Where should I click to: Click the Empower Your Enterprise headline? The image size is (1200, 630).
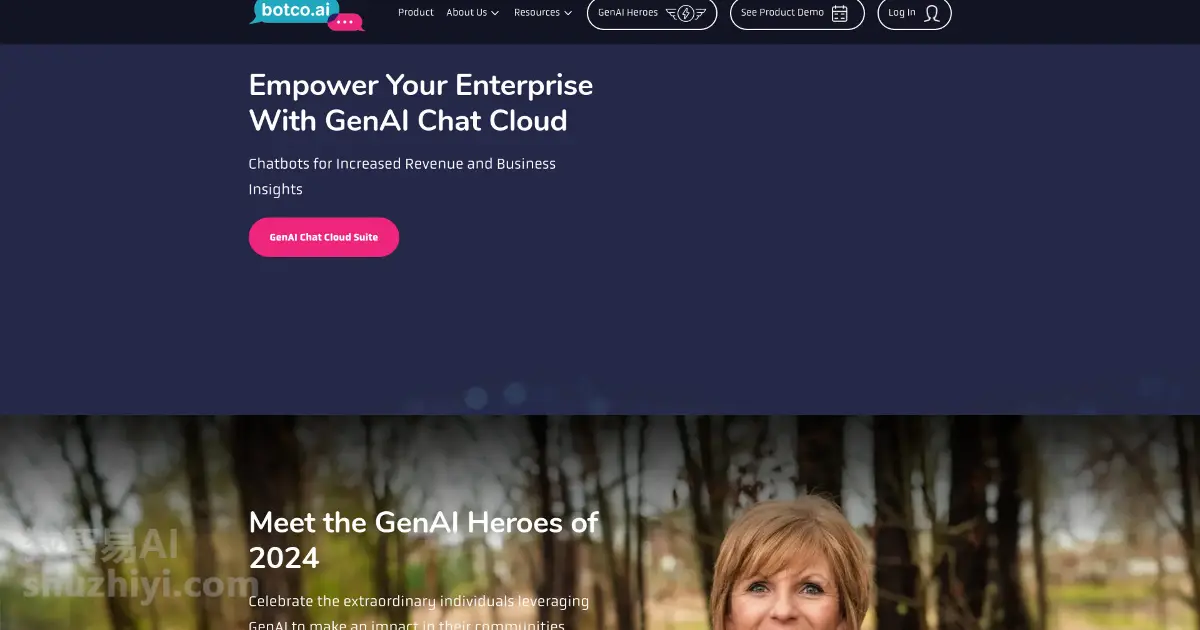(x=421, y=103)
